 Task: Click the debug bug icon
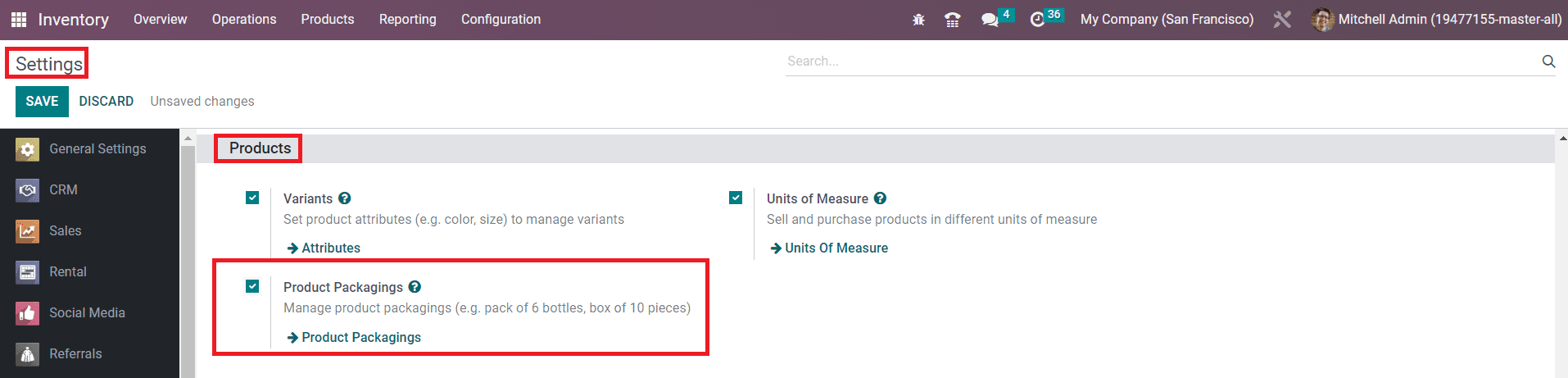click(x=918, y=20)
